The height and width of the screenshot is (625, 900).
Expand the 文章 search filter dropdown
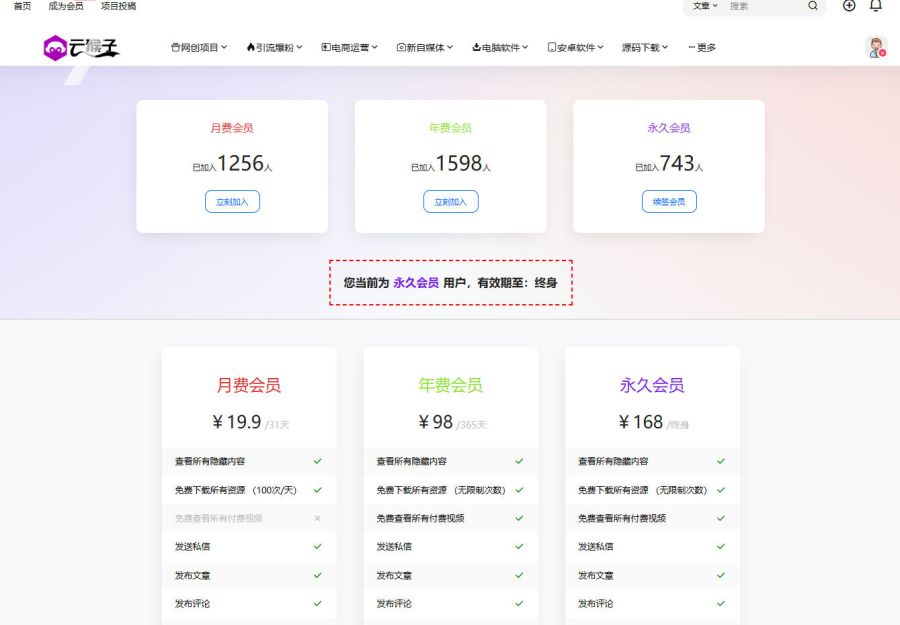pos(705,7)
